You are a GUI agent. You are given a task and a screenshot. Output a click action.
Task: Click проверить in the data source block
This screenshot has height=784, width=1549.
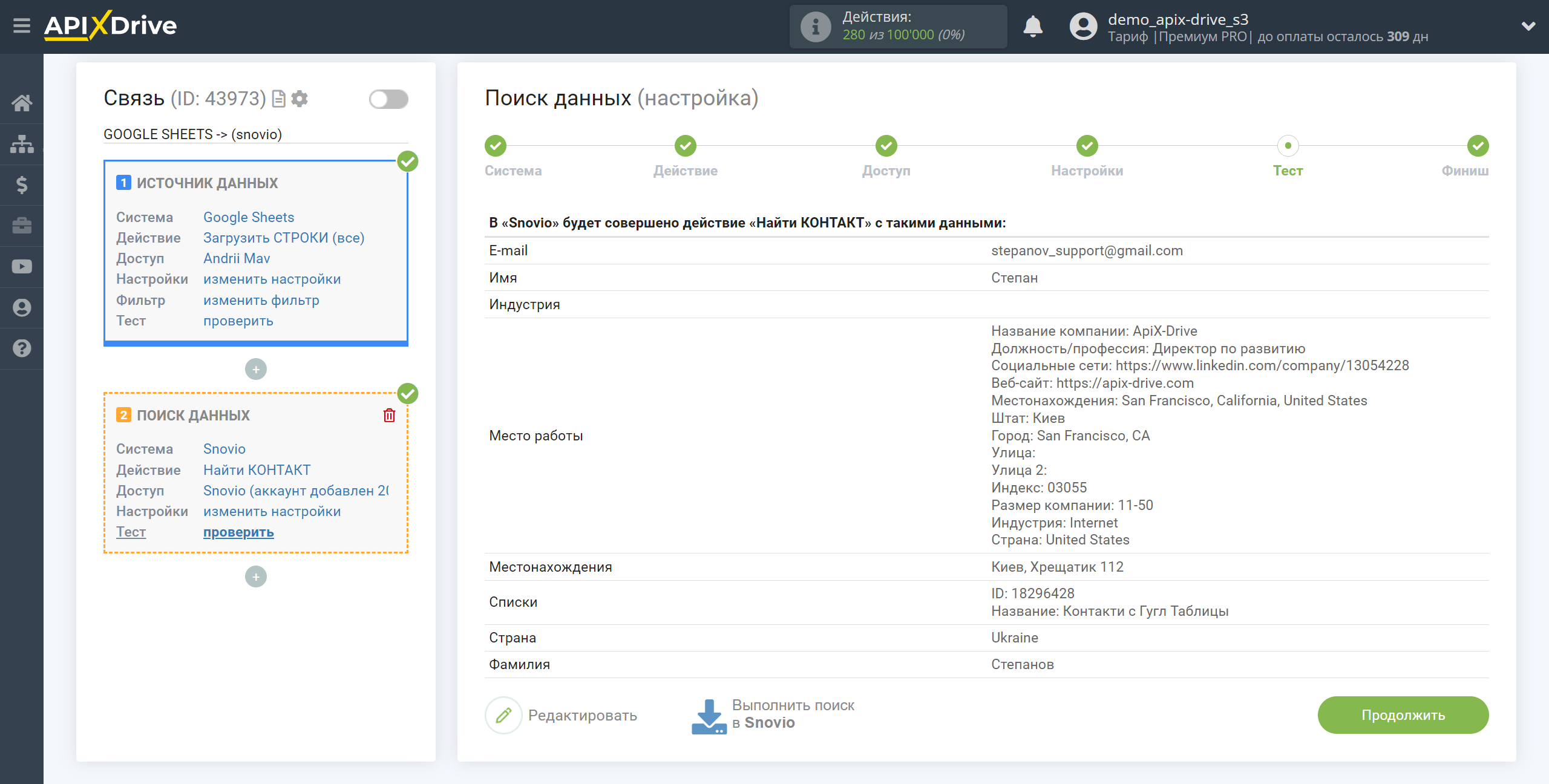238,321
